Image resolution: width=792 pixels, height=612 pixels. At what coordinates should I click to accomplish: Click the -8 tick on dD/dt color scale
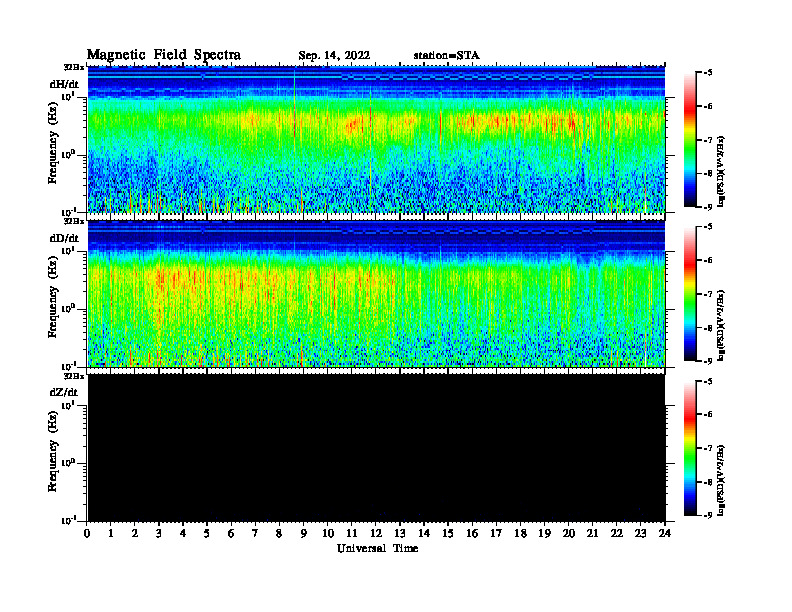point(708,328)
